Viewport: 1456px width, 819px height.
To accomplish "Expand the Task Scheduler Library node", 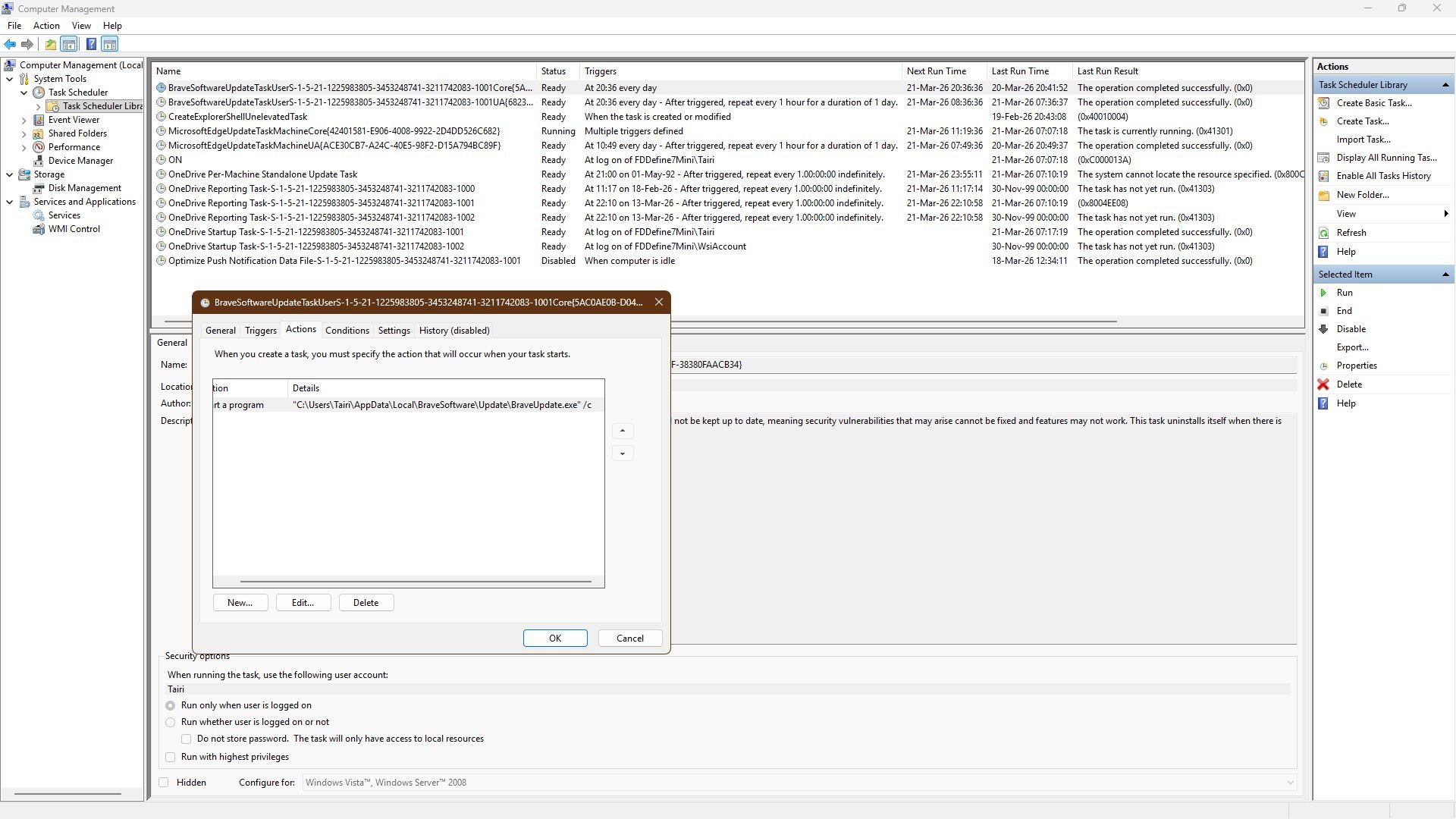I will coord(38,106).
